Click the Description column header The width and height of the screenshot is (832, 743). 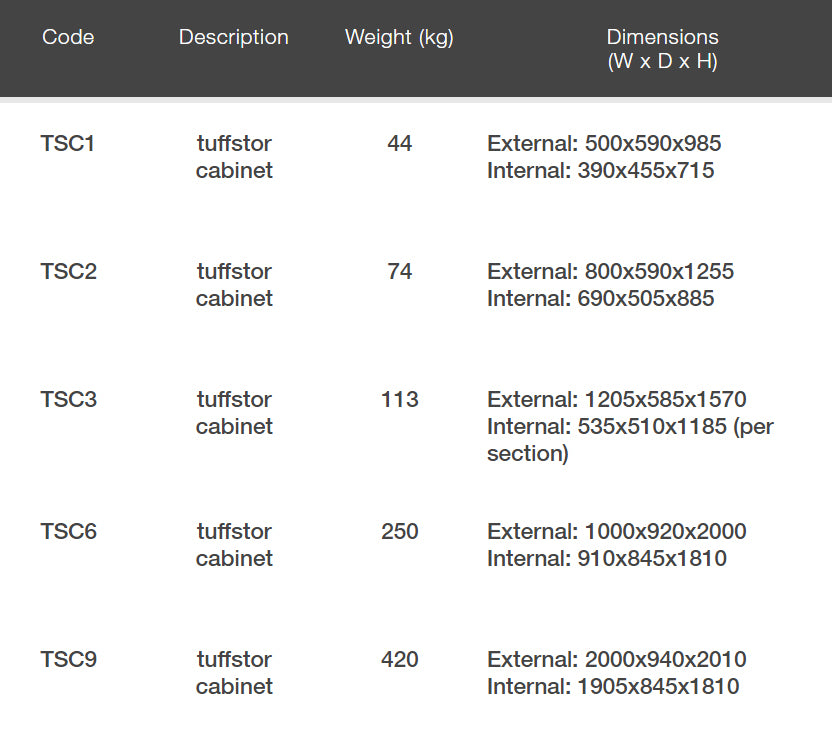(233, 38)
